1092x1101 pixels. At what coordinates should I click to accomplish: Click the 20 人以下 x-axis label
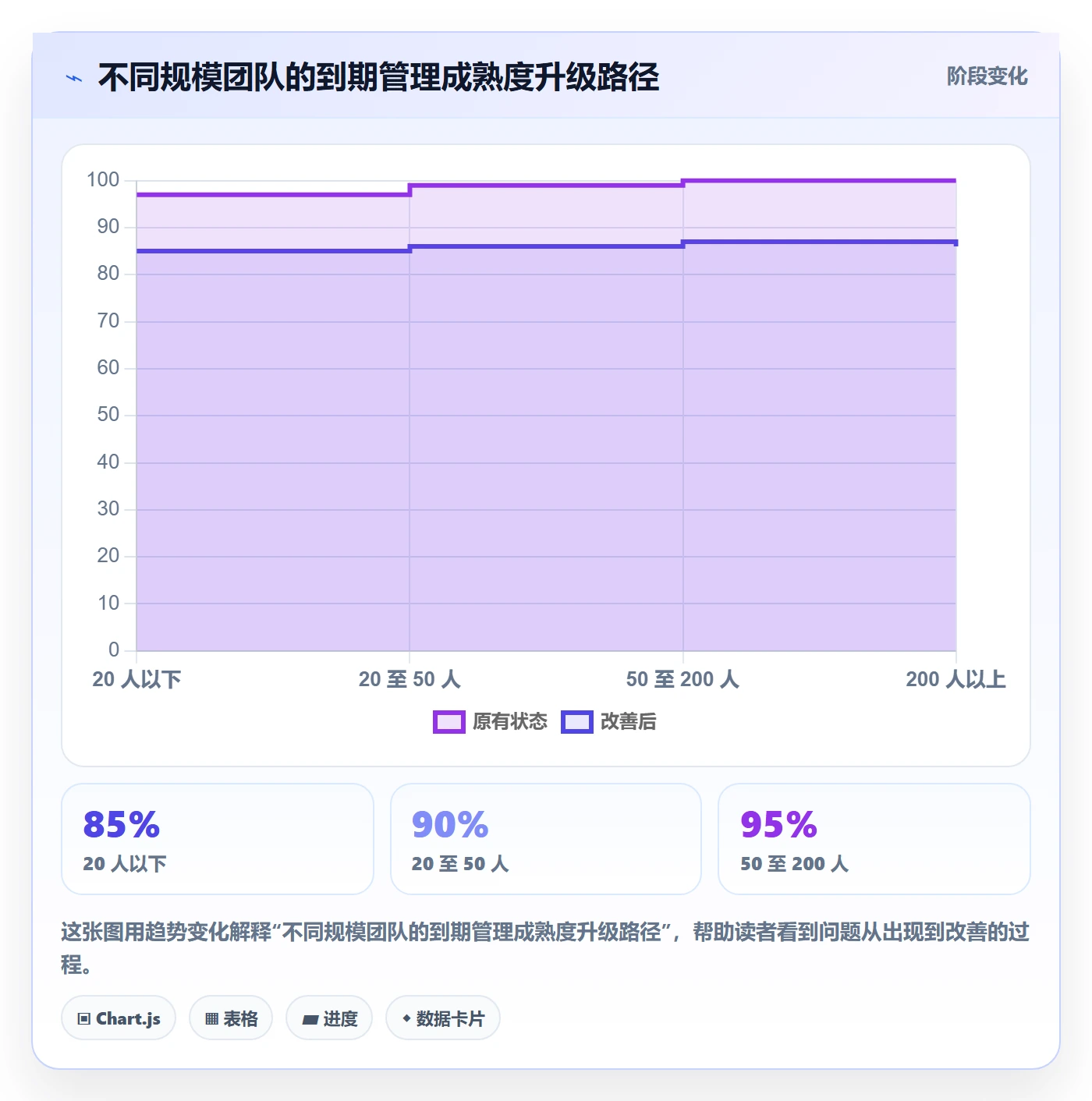[x=136, y=680]
